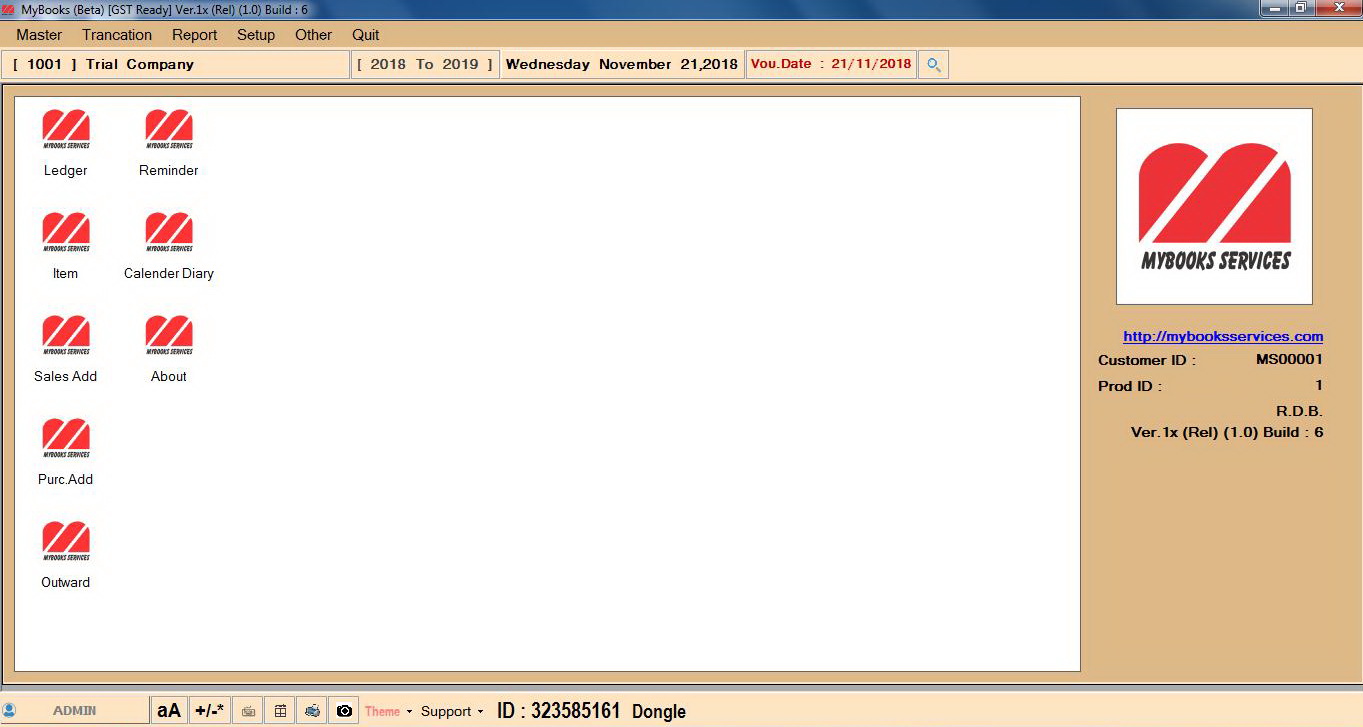This screenshot has height=727, width=1363.
Task: Click the camera screenshot icon
Action: [x=344, y=711]
